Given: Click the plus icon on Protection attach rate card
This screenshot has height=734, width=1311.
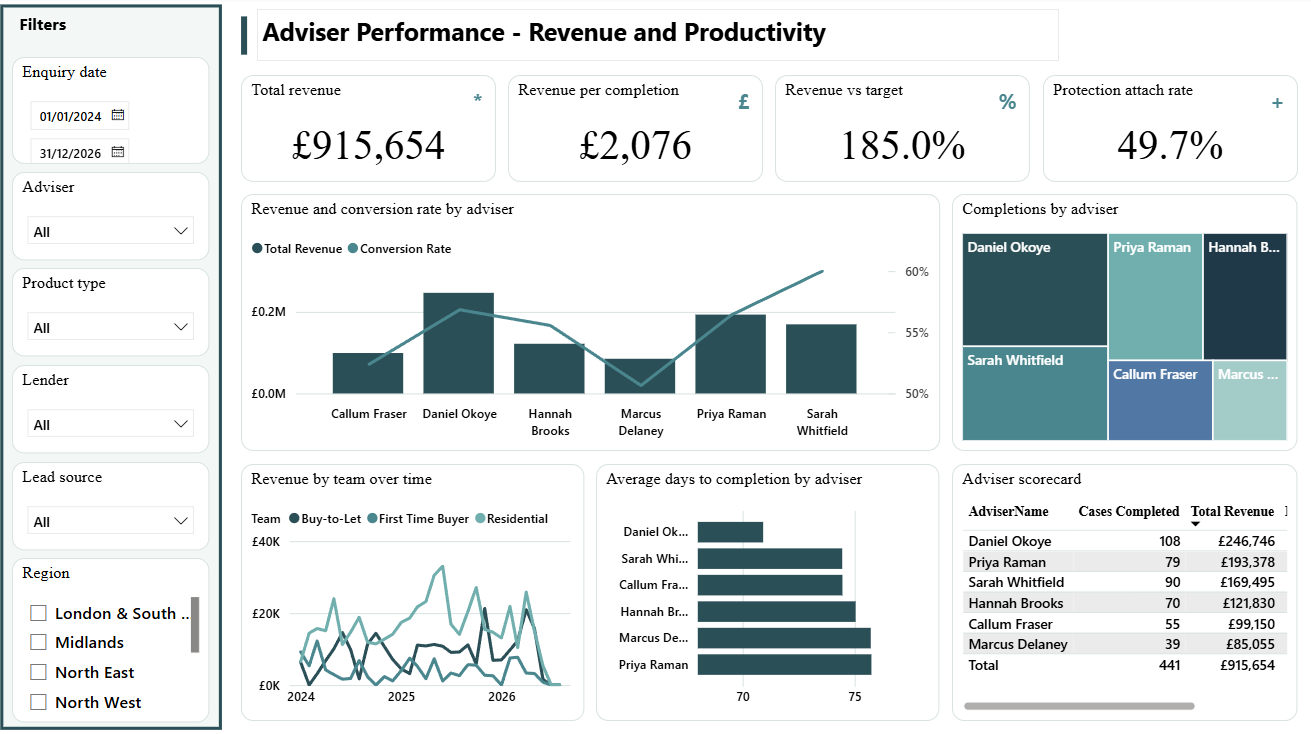Looking at the screenshot, I should click(x=1277, y=103).
